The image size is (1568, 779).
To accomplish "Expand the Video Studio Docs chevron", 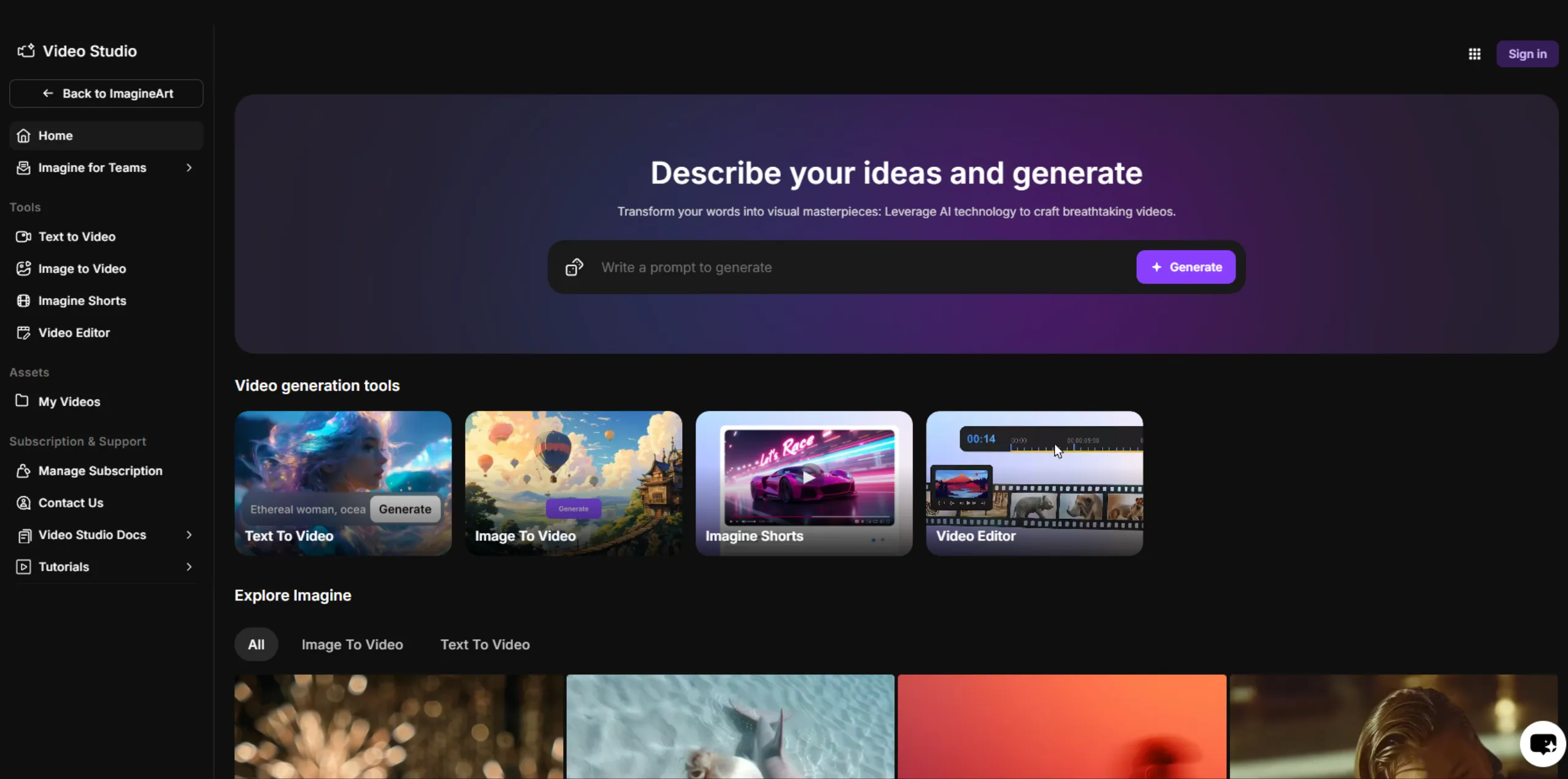I will [x=189, y=535].
